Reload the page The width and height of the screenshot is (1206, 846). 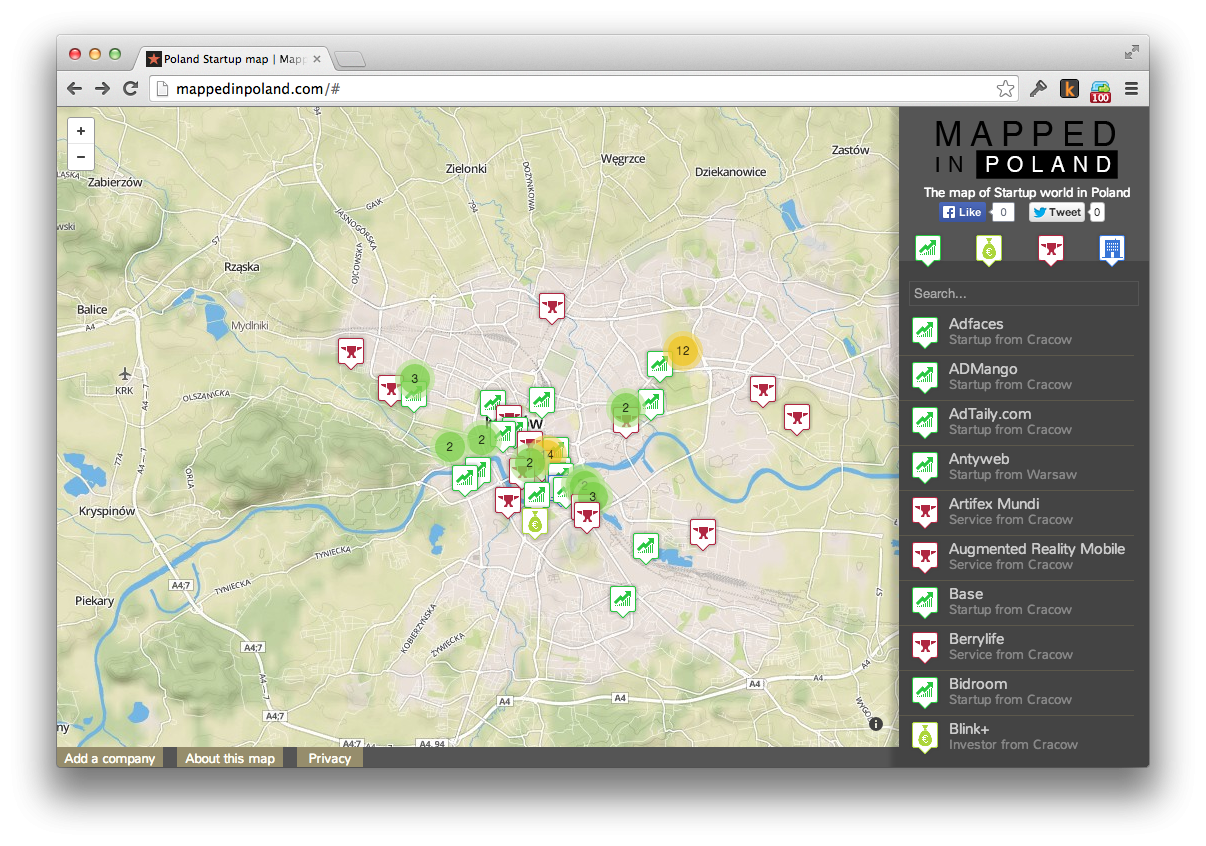[130, 89]
